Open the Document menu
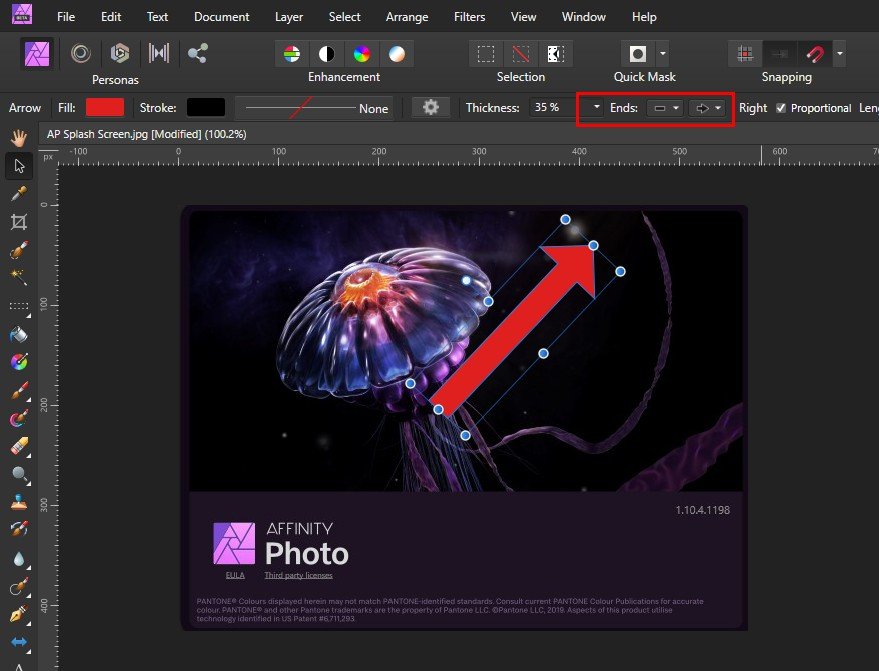Image resolution: width=879 pixels, height=671 pixels. [221, 17]
